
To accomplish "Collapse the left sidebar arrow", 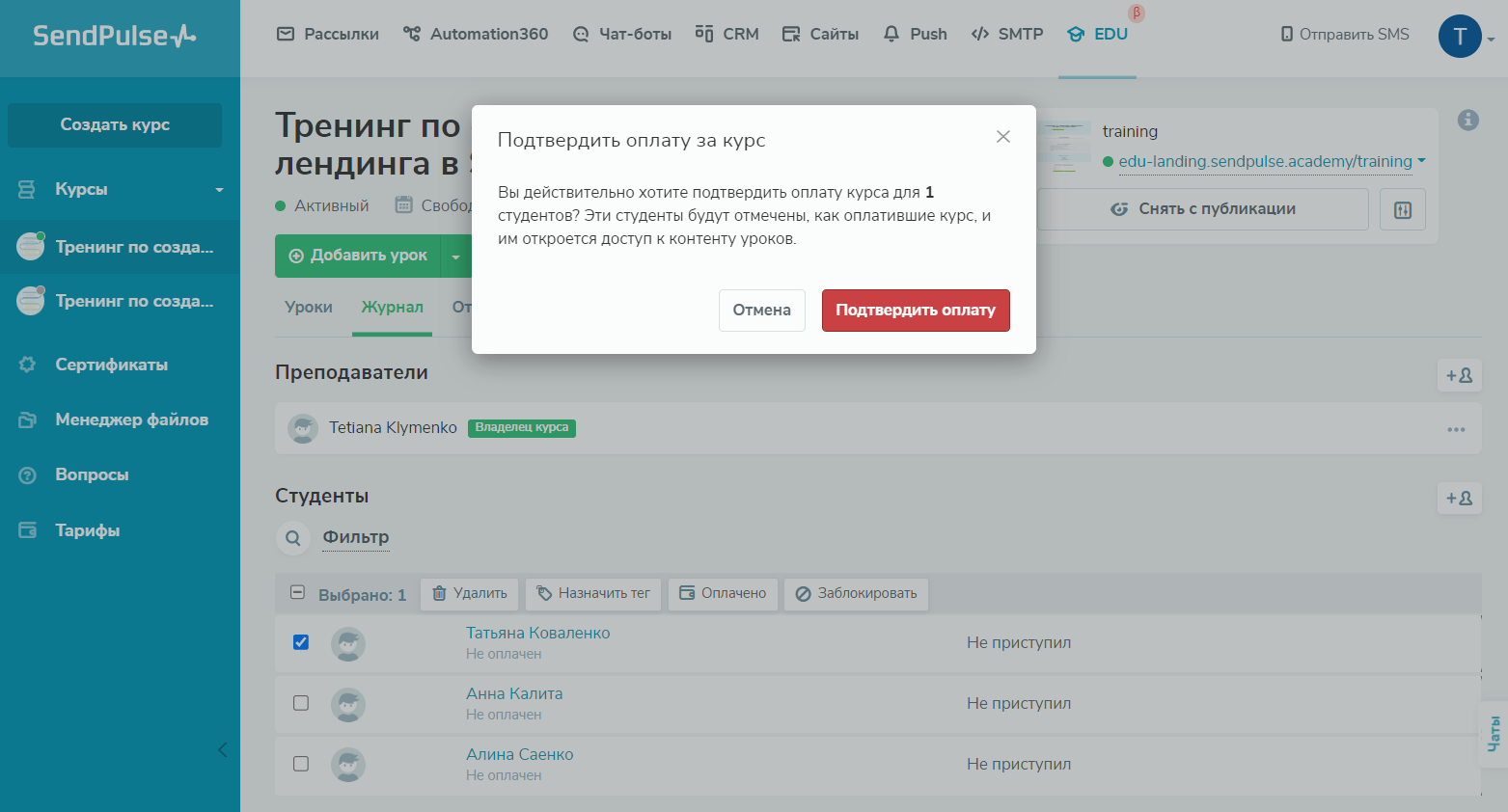I will [x=223, y=749].
